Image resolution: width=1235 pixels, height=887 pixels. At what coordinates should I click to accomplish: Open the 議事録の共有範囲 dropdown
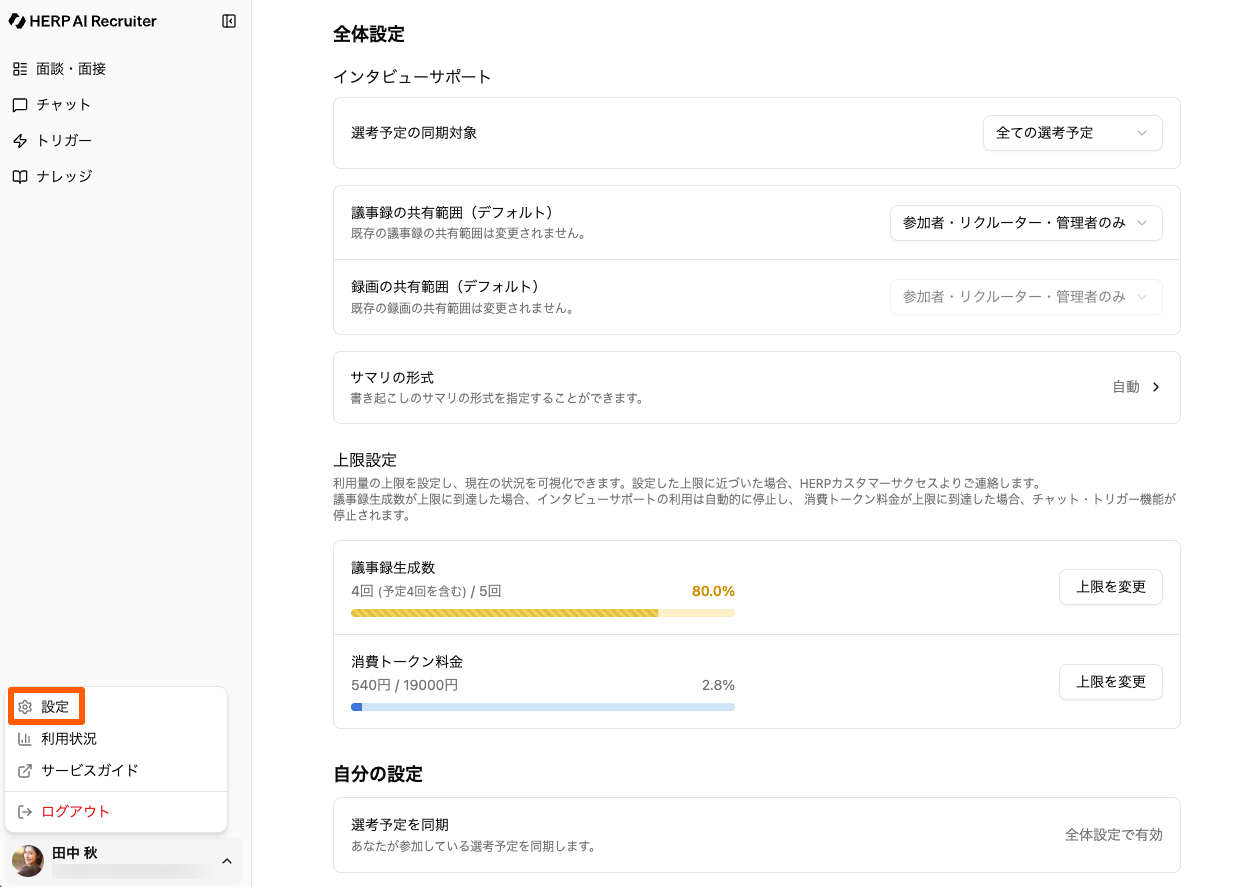pyautogui.click(x=1026, y=223)
